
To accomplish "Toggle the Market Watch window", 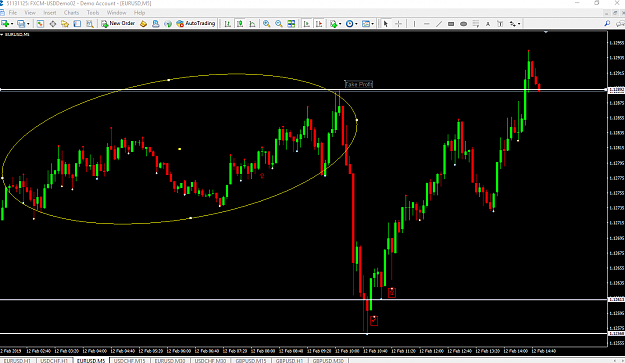I will 40,24.
